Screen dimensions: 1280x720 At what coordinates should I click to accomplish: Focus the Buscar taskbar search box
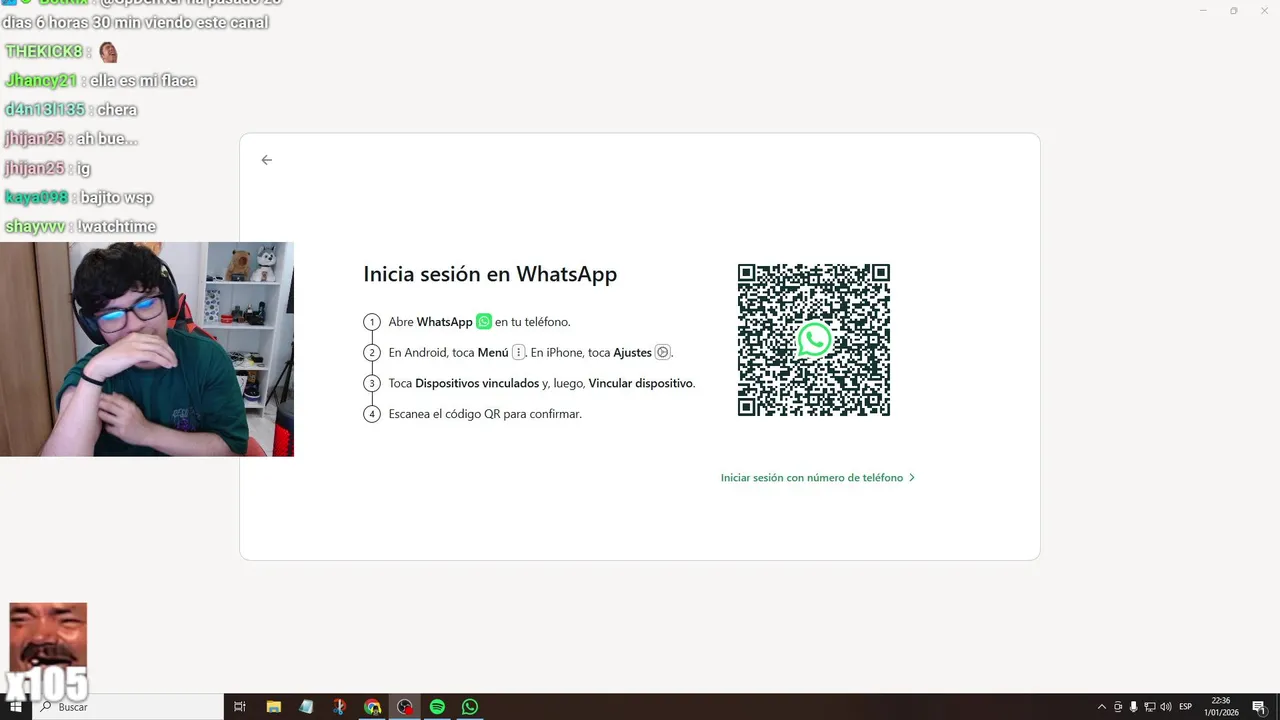point(127,707)
